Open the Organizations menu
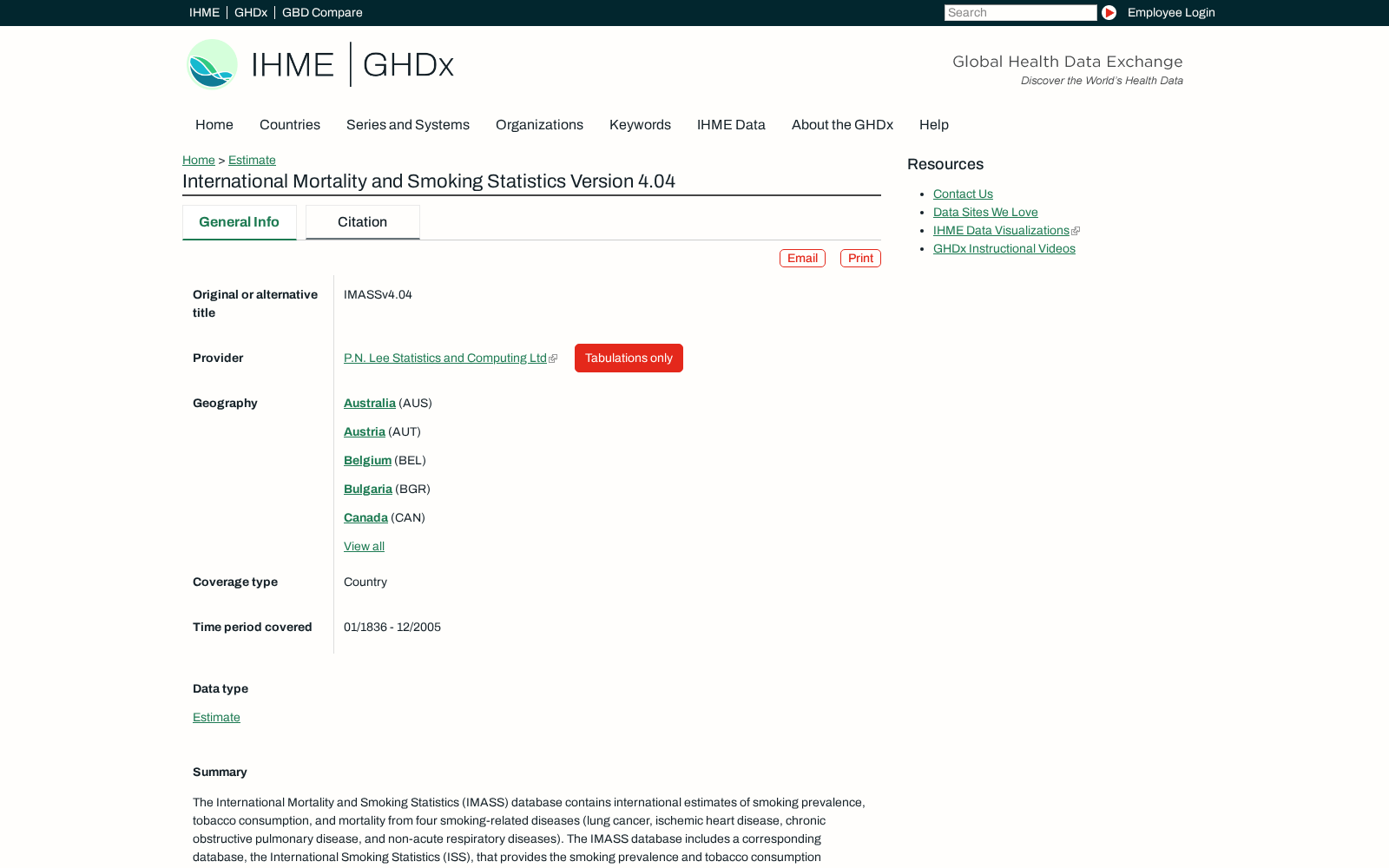 pos(539,125)
